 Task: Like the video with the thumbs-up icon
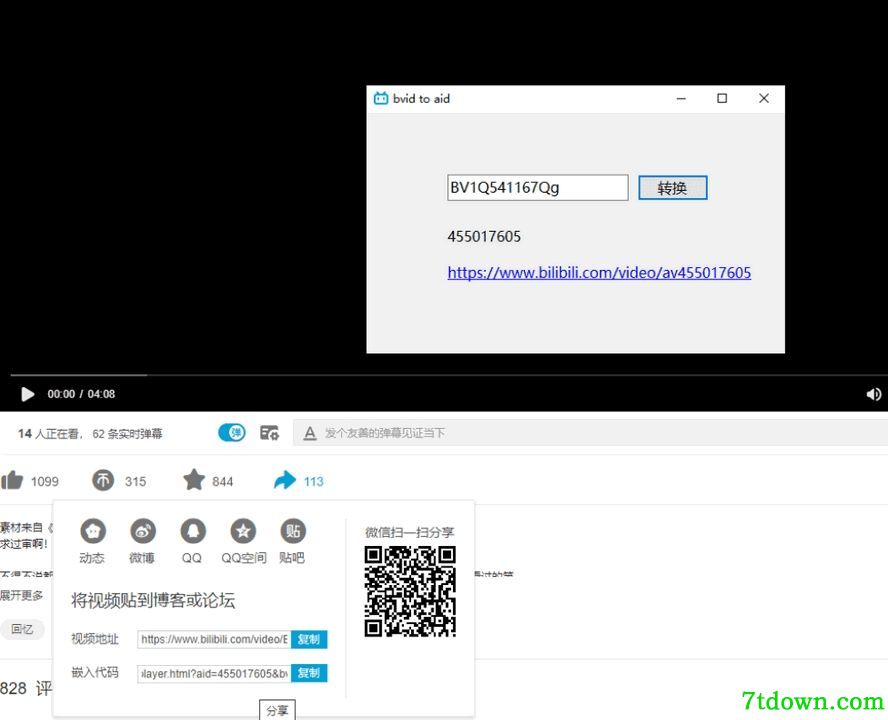(x=12, y=480)
